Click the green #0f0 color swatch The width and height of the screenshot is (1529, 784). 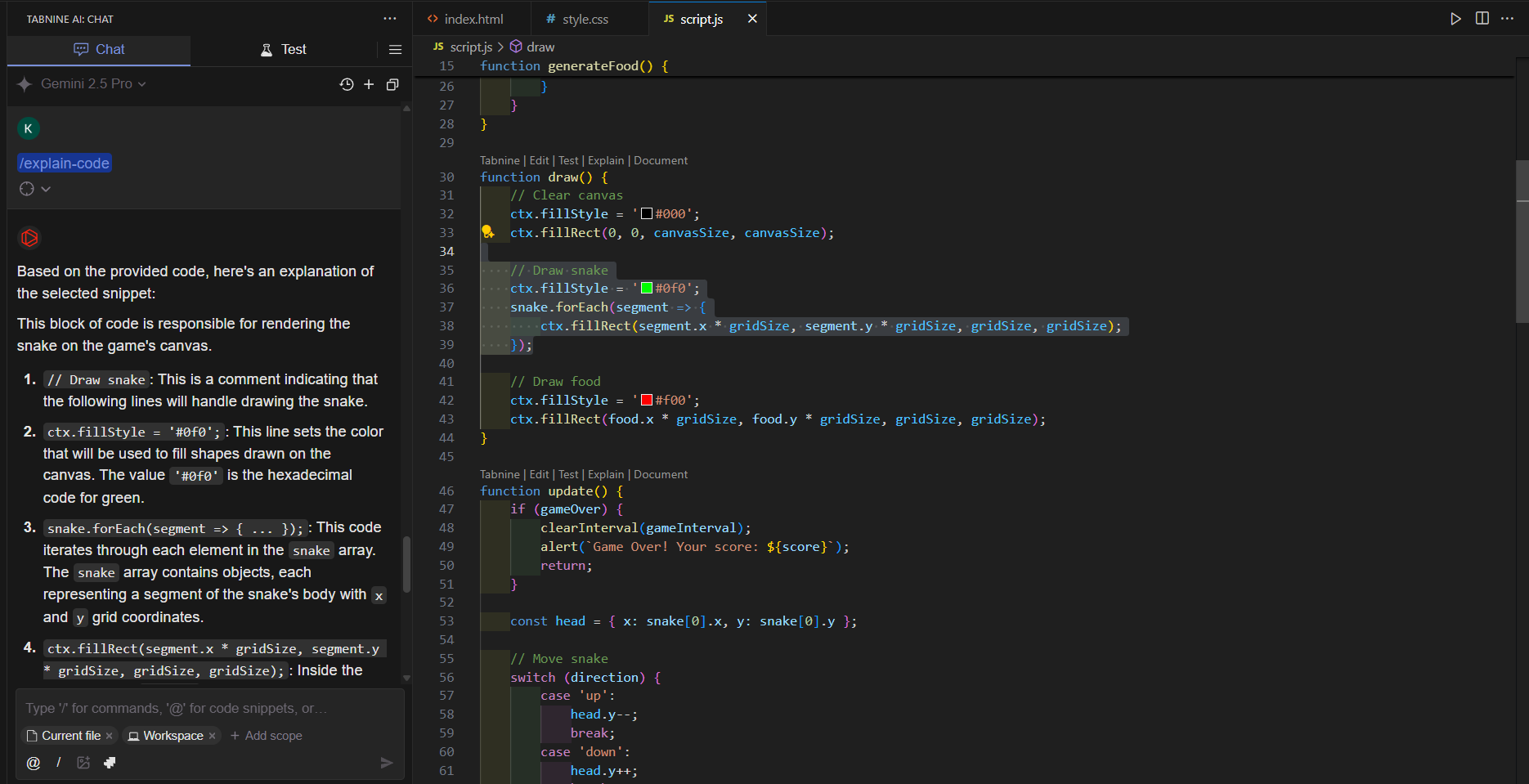647,288
